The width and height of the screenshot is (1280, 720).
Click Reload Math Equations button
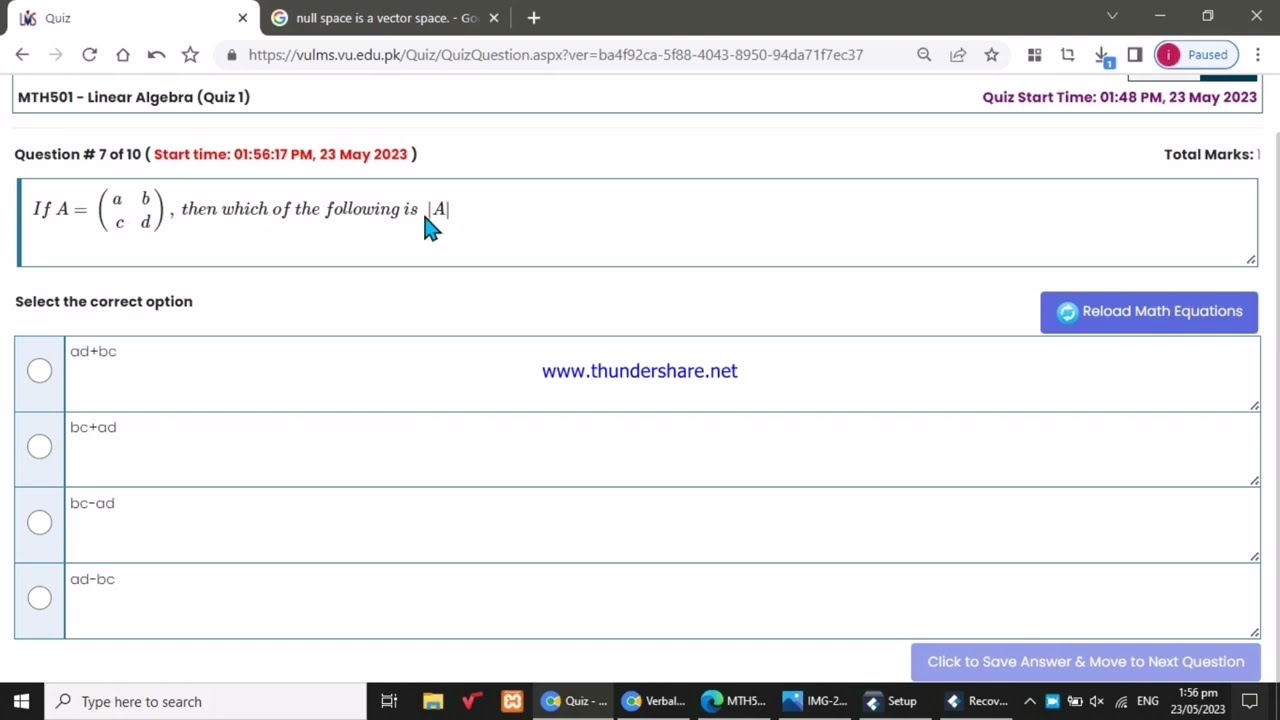[x=1149, y=312]
